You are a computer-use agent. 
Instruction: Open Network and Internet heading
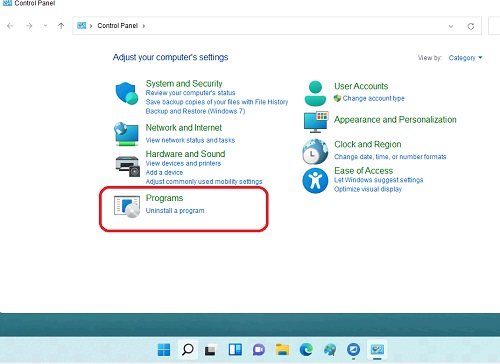pyautogui.click(x=184, y=128)
